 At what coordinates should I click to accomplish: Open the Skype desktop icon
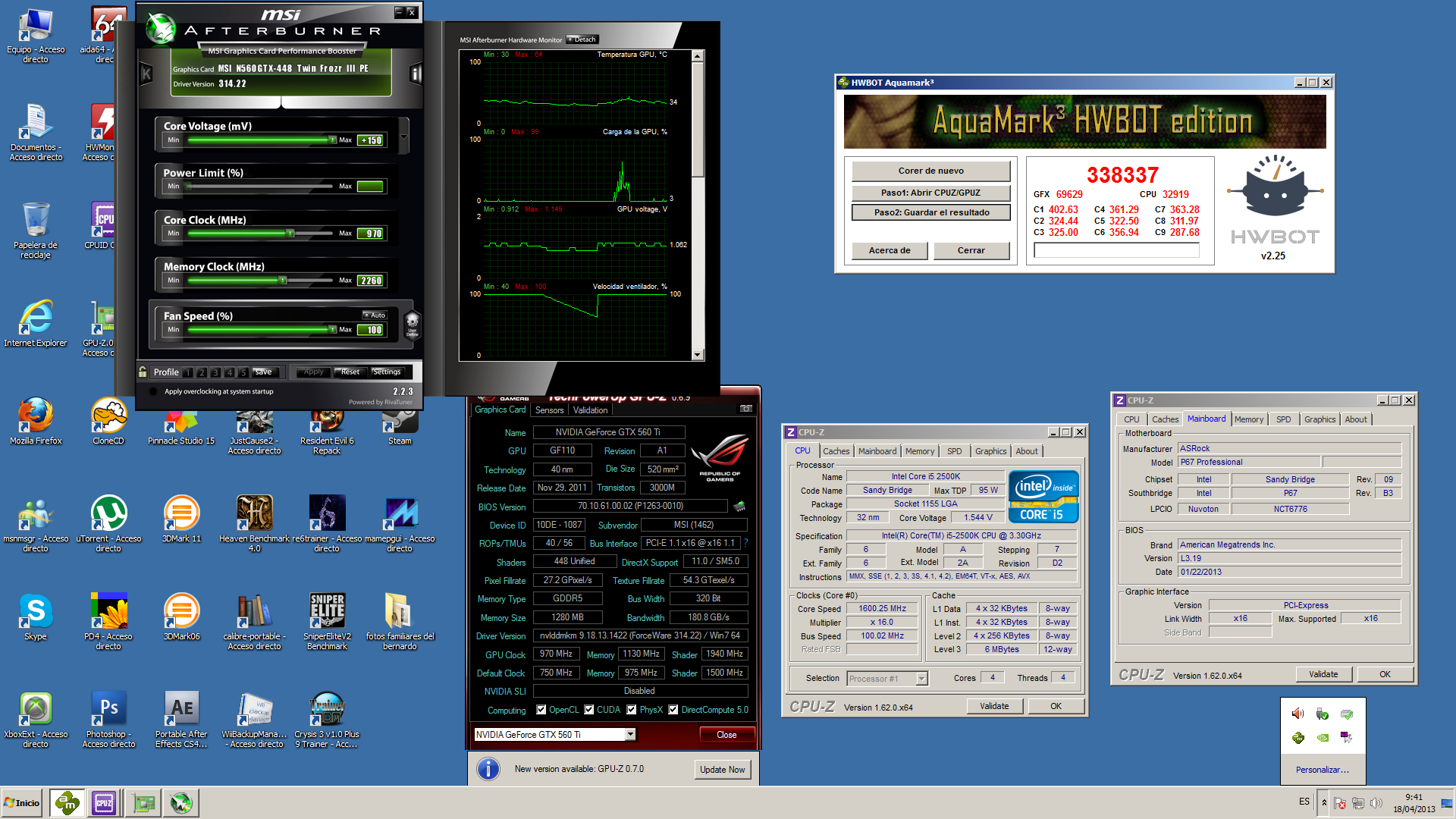click(x=36, y=617)
